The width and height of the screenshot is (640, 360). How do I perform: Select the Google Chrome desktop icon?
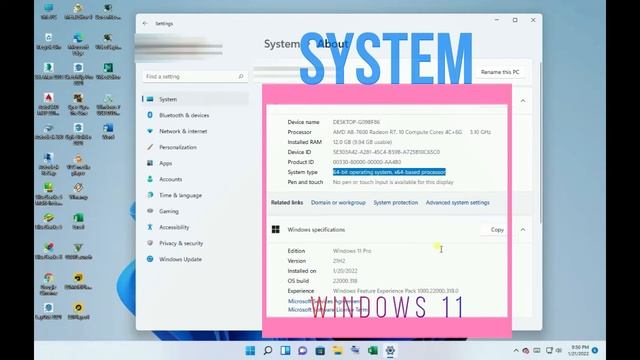point(49,284)
